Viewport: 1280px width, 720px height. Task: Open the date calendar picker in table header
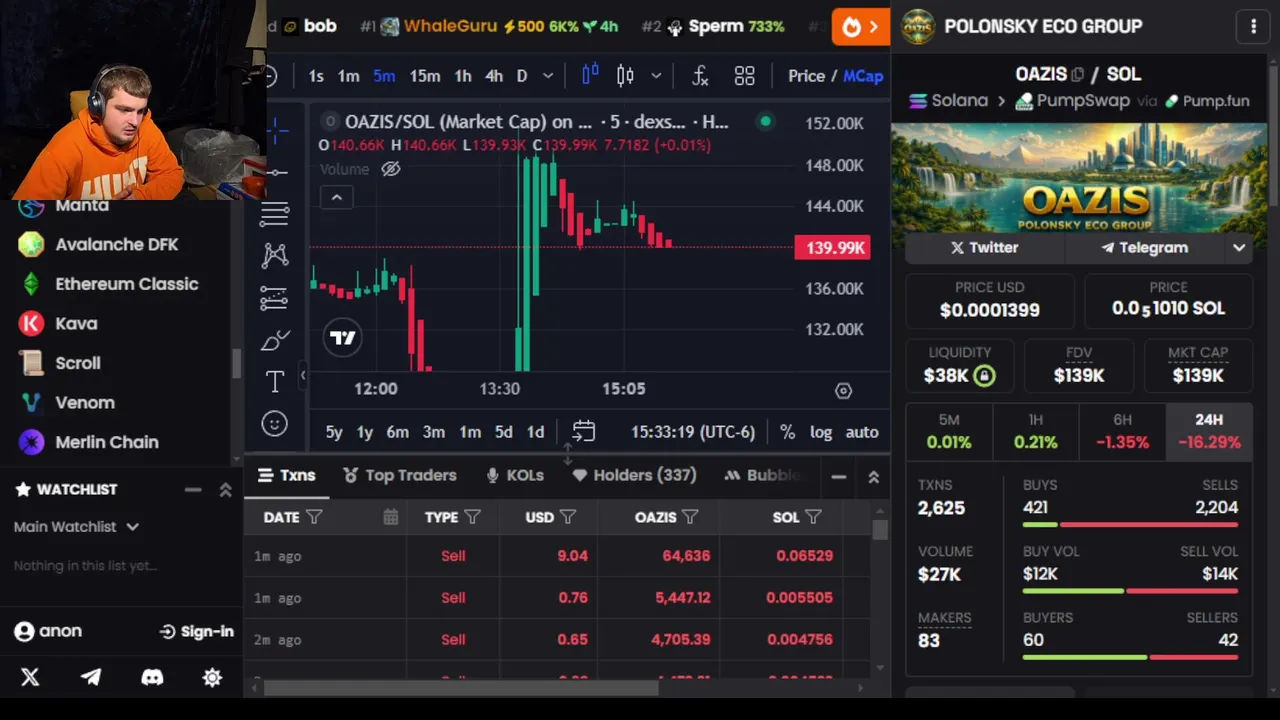[x=390, y=517]
